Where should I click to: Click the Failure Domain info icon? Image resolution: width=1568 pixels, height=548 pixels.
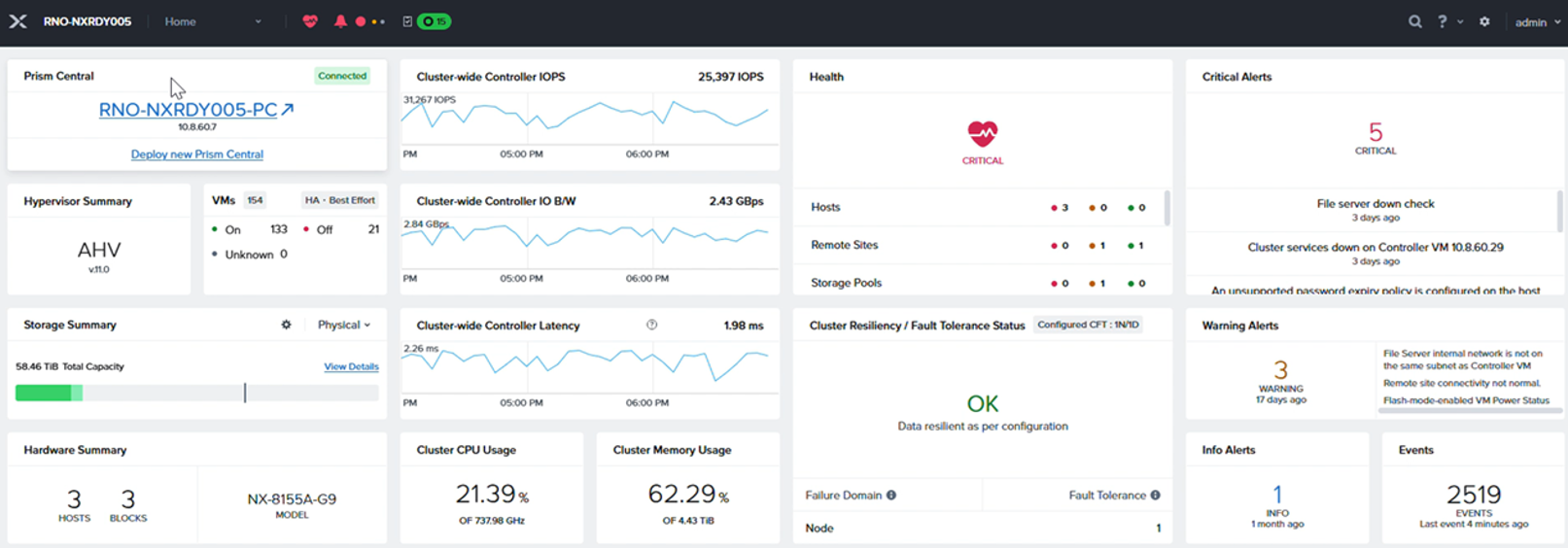(x=891, y=495)
